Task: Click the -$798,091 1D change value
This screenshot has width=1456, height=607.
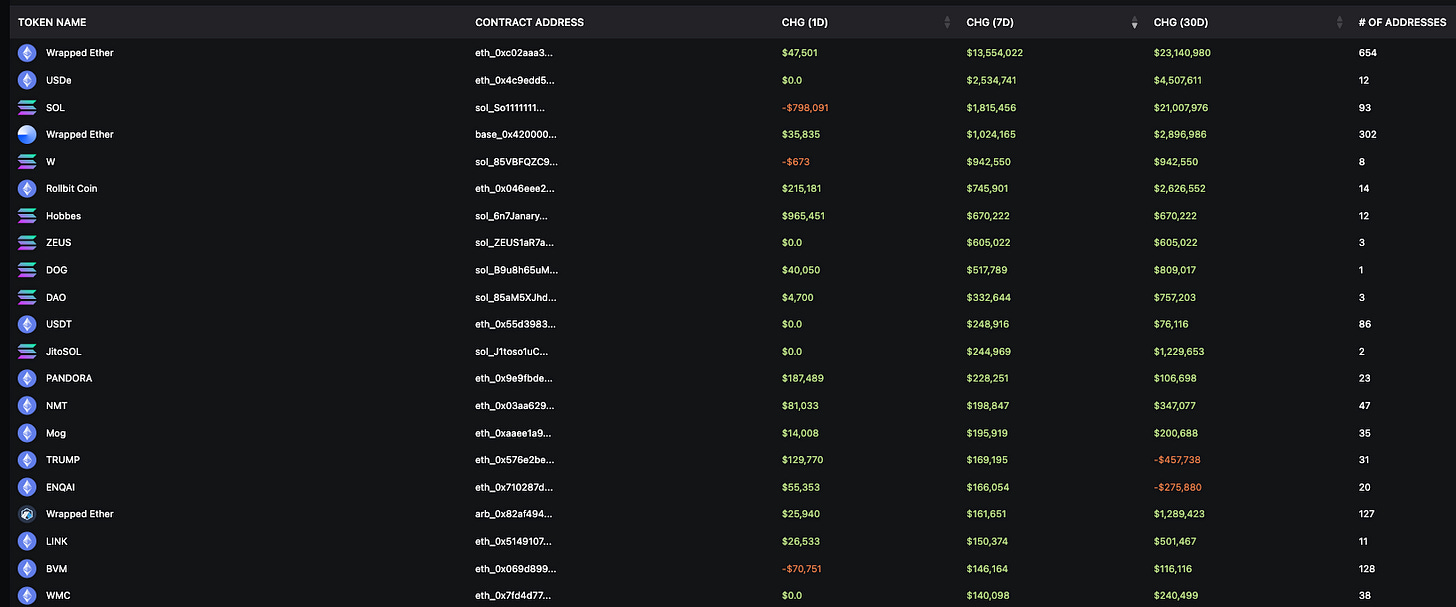Action: 805,107
